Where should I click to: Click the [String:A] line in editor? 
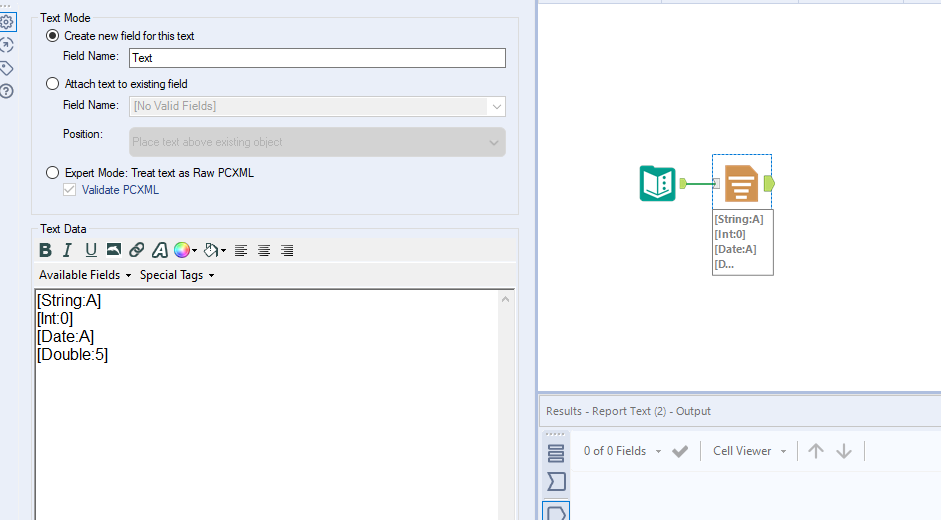pos(68,300)
